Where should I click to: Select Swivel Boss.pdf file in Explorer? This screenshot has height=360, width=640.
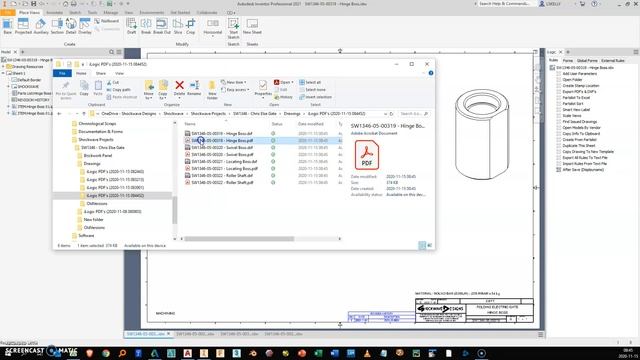tap(222, 155)
